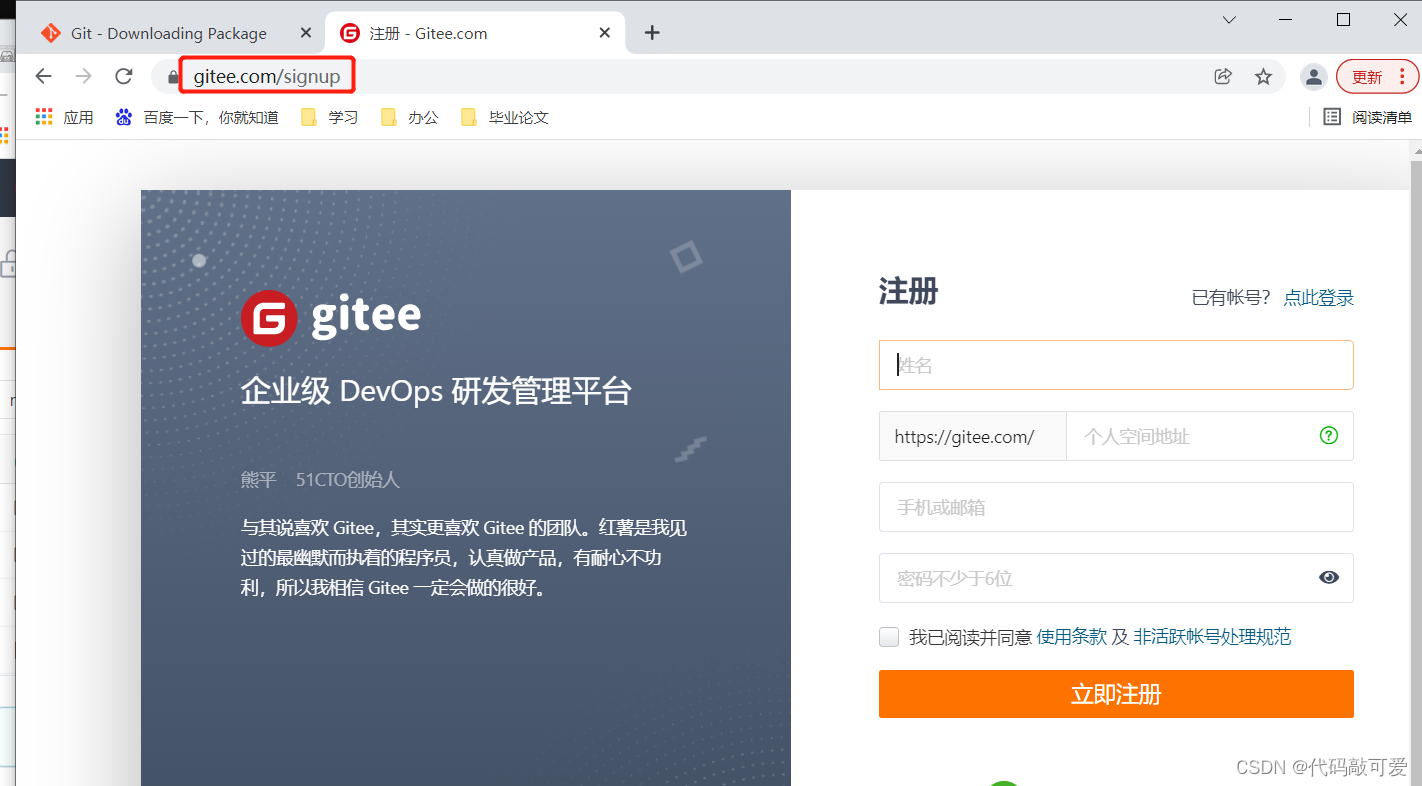Viewport: 1422px width, 786px height.
Task: Click the gitee logo icon
Action: click(x=269, y=318)
